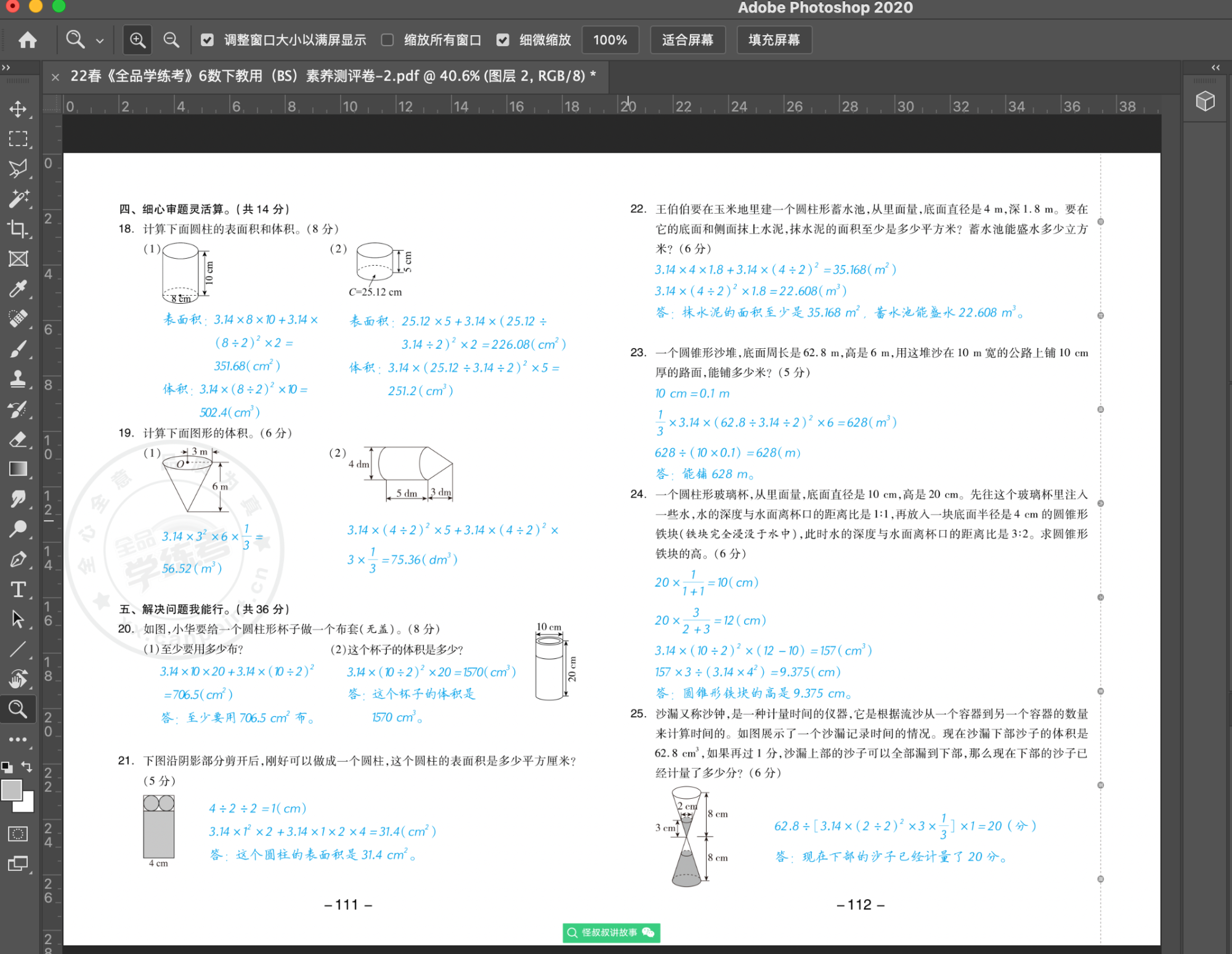The image size is (1232, 954).
Task: Uncheck 细微缩放 checkbox
Action: click(x=503, y=40)
